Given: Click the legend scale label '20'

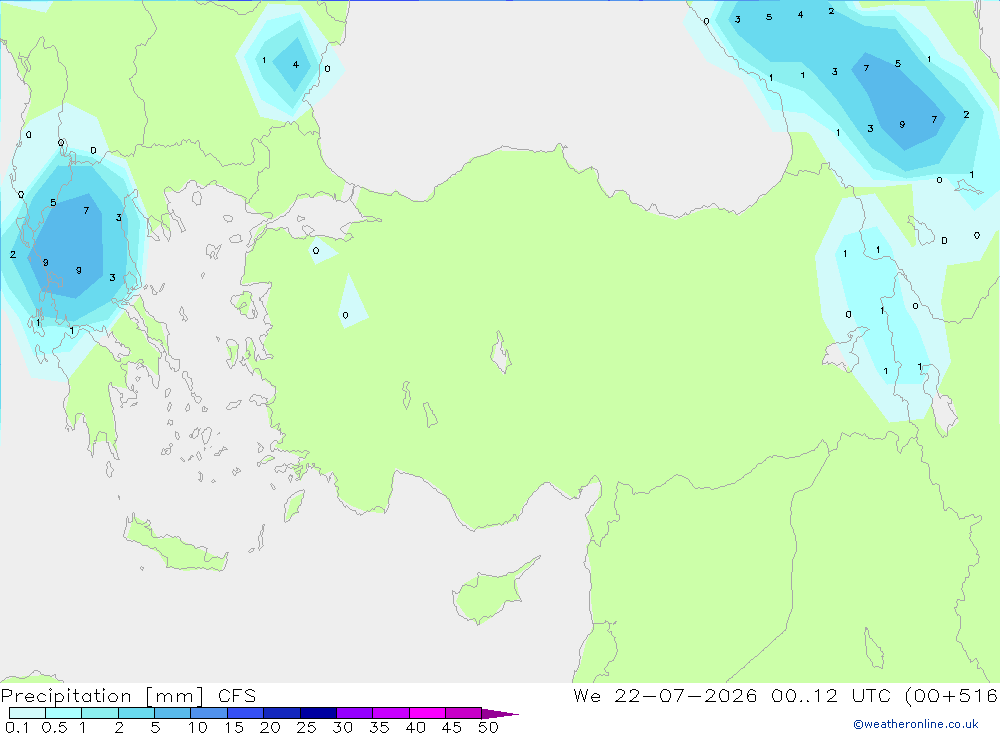Looking at the screenshot, I should 270,727.
